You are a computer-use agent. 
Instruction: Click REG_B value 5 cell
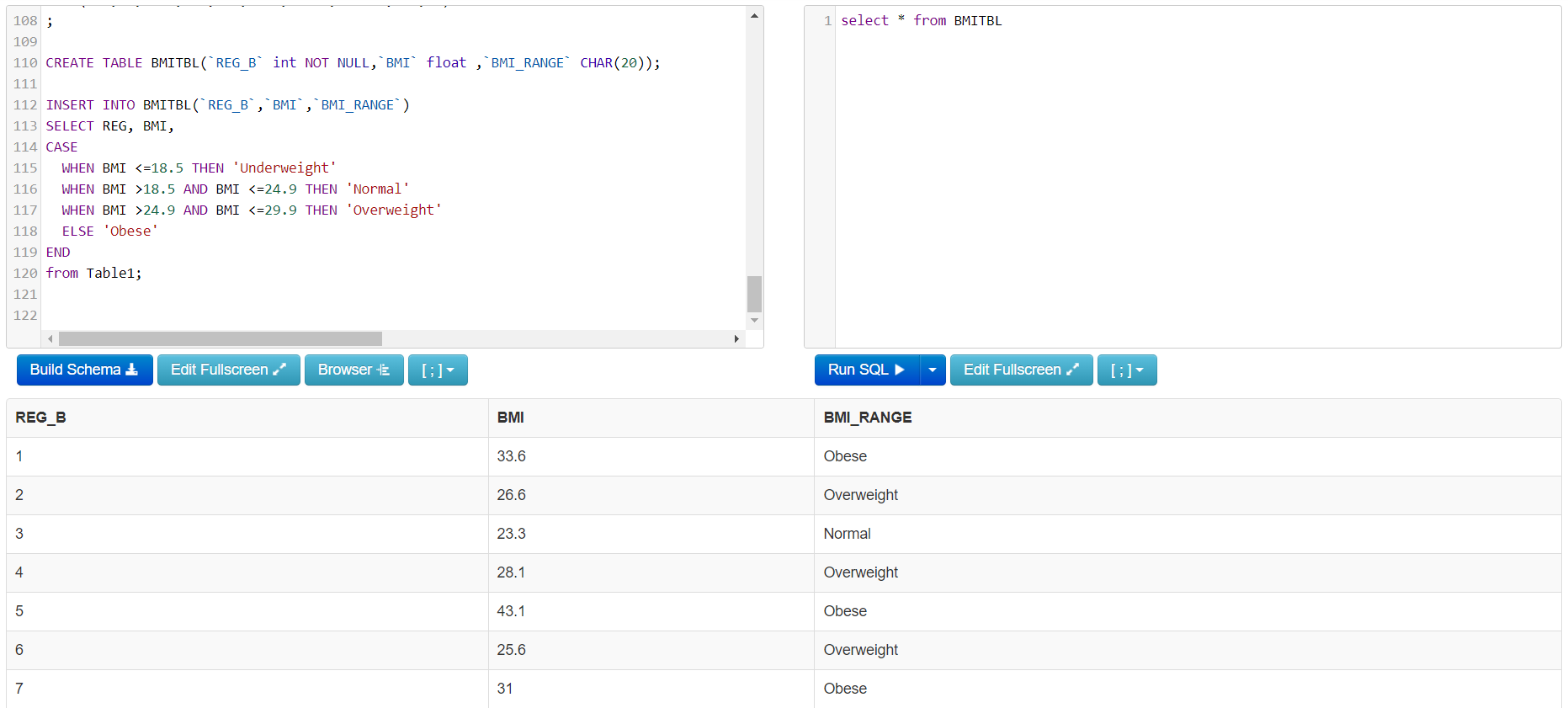(x=247, y=611)
